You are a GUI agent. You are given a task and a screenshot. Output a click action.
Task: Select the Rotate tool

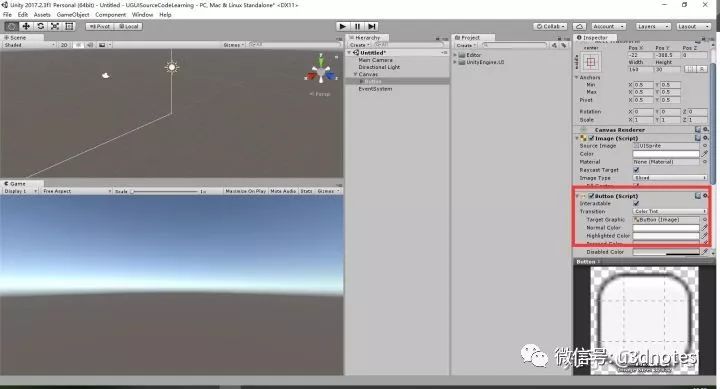pos(40,26)
